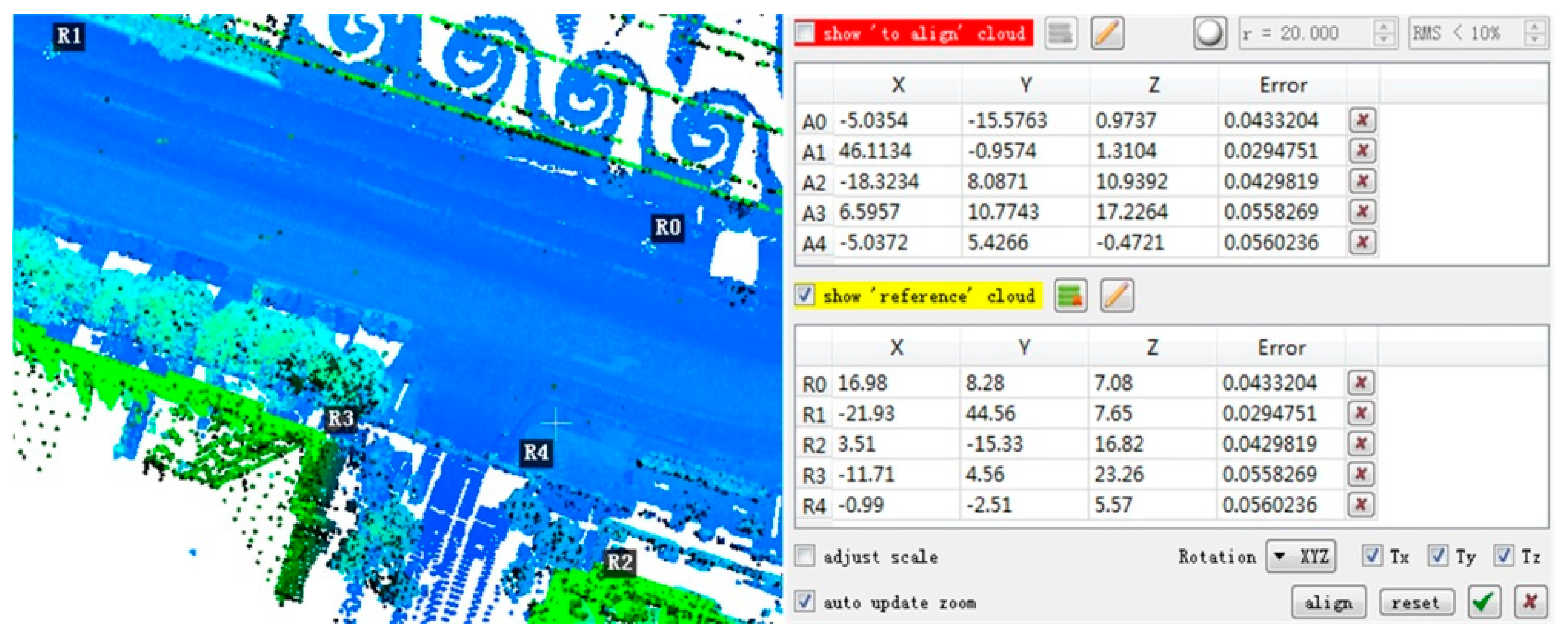
Task: Select R3 marker label in 3D view
Action: coord(341,419)
